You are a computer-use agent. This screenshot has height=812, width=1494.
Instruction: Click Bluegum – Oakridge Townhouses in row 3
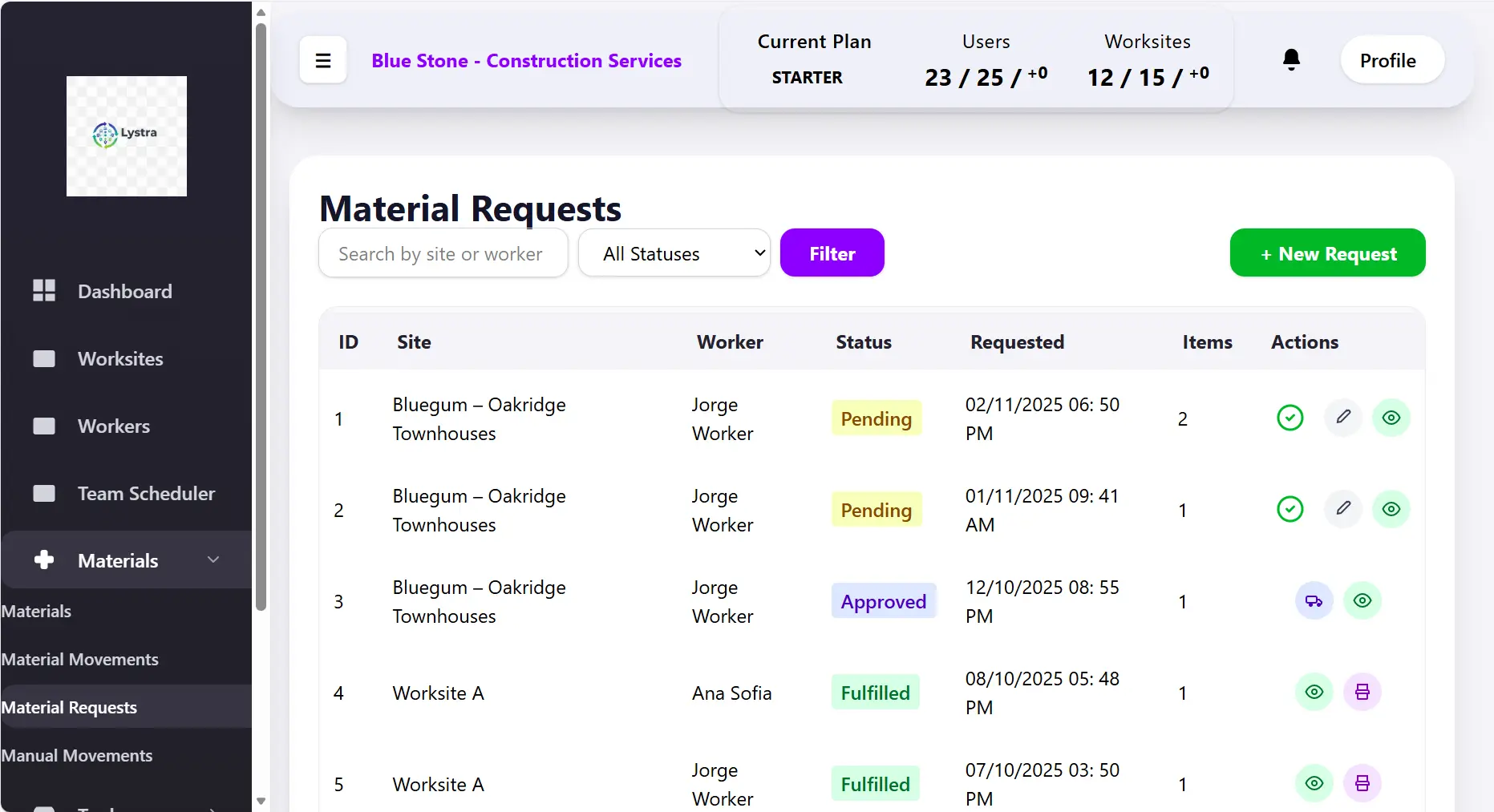pos(480,602)
